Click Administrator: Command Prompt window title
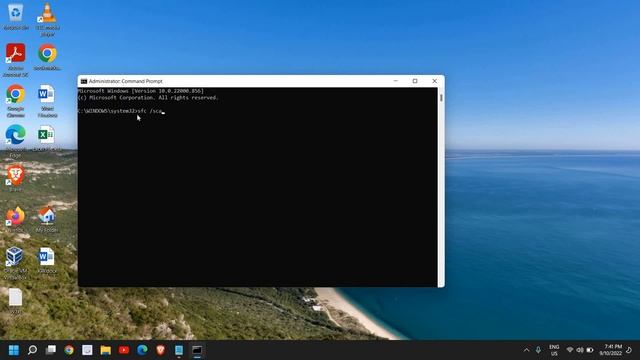Image resolution: width=640 pixels, height=360 pixels. click(x=125, y=81)
